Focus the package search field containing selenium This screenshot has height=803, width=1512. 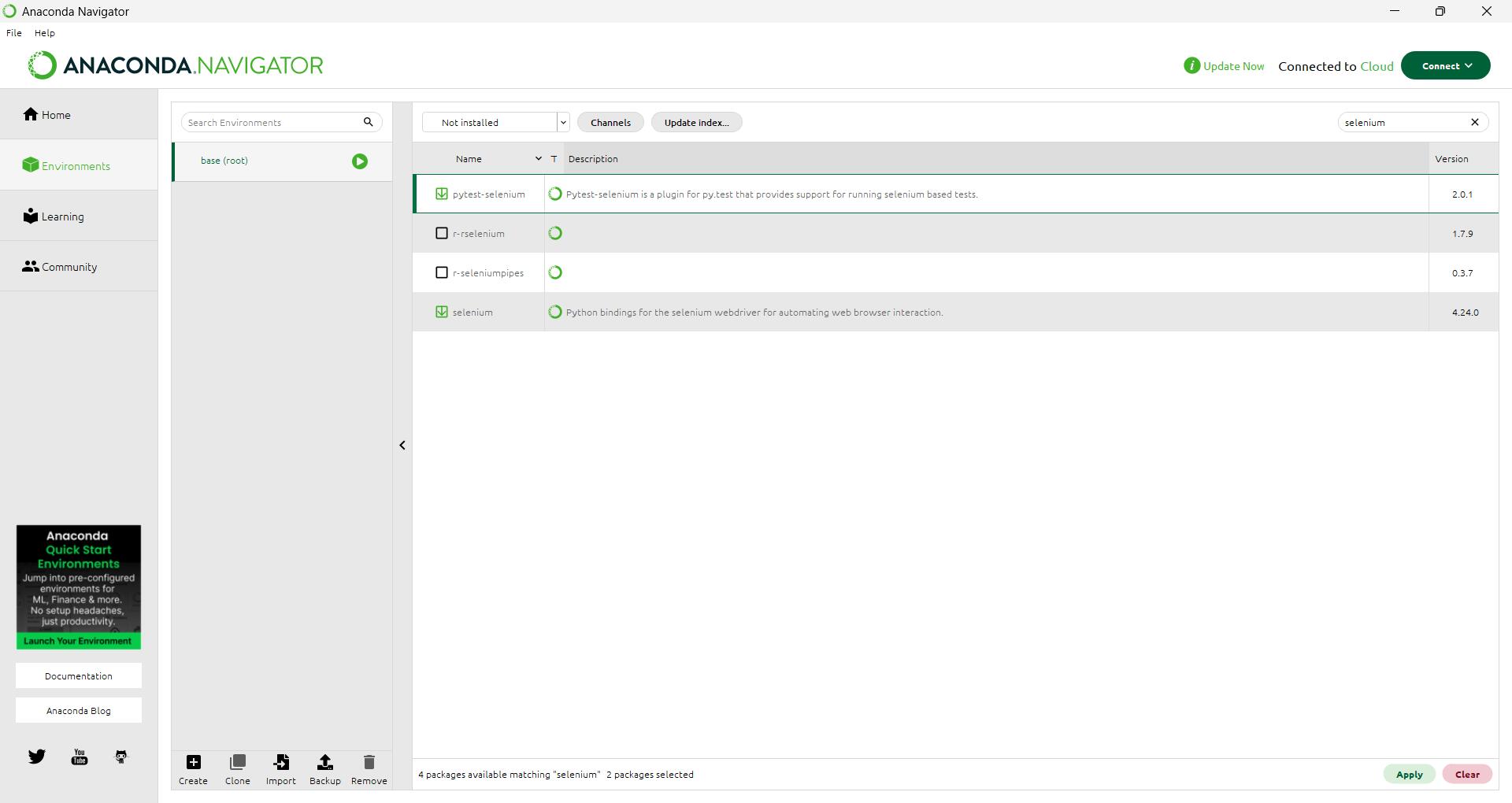point(1402,122)
